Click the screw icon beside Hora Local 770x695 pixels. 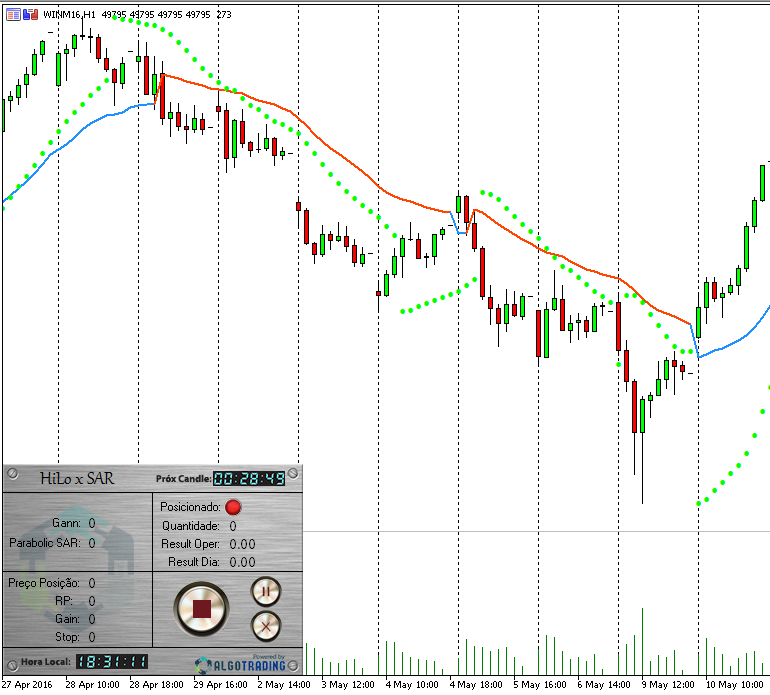click(12, 667)
